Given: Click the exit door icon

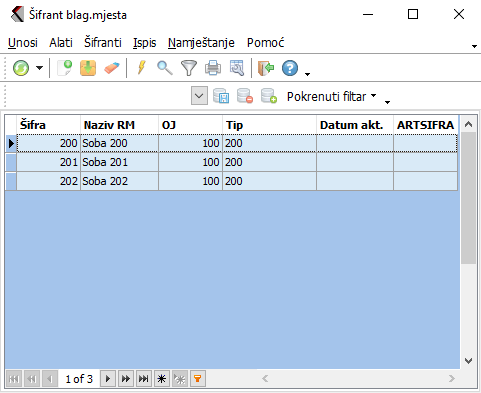Looking at the screenshot, I should [x=266, y=68].
